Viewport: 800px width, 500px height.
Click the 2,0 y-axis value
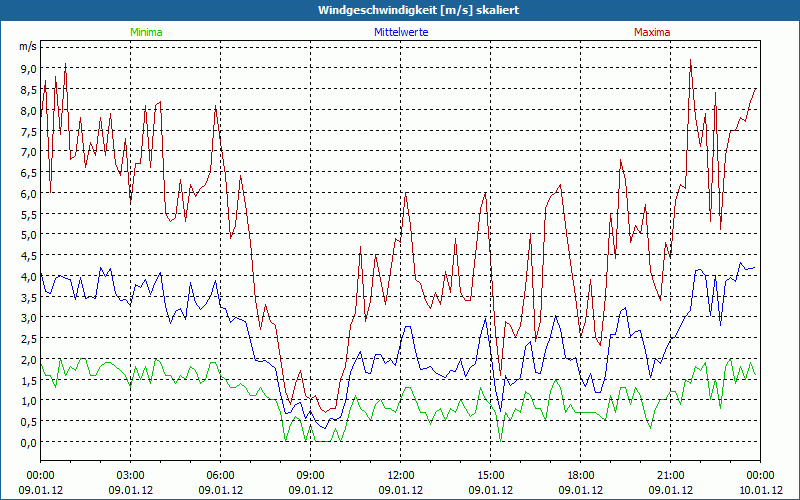tap(29, 359)
